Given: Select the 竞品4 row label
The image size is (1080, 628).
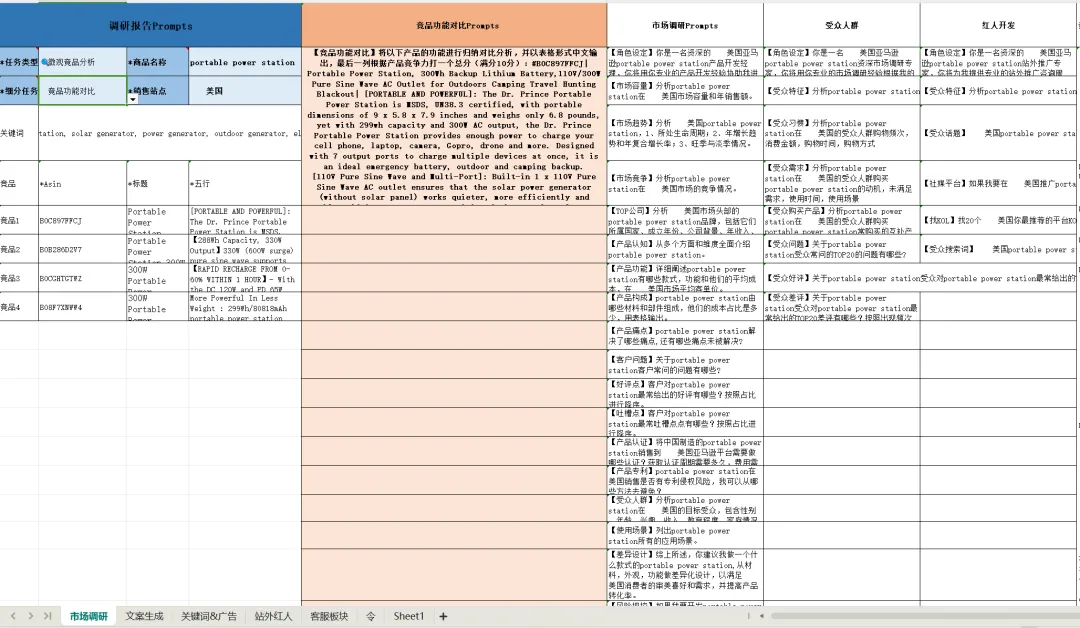Looking at the screenshot, I should pyautogui.click(x=19, y=307).
